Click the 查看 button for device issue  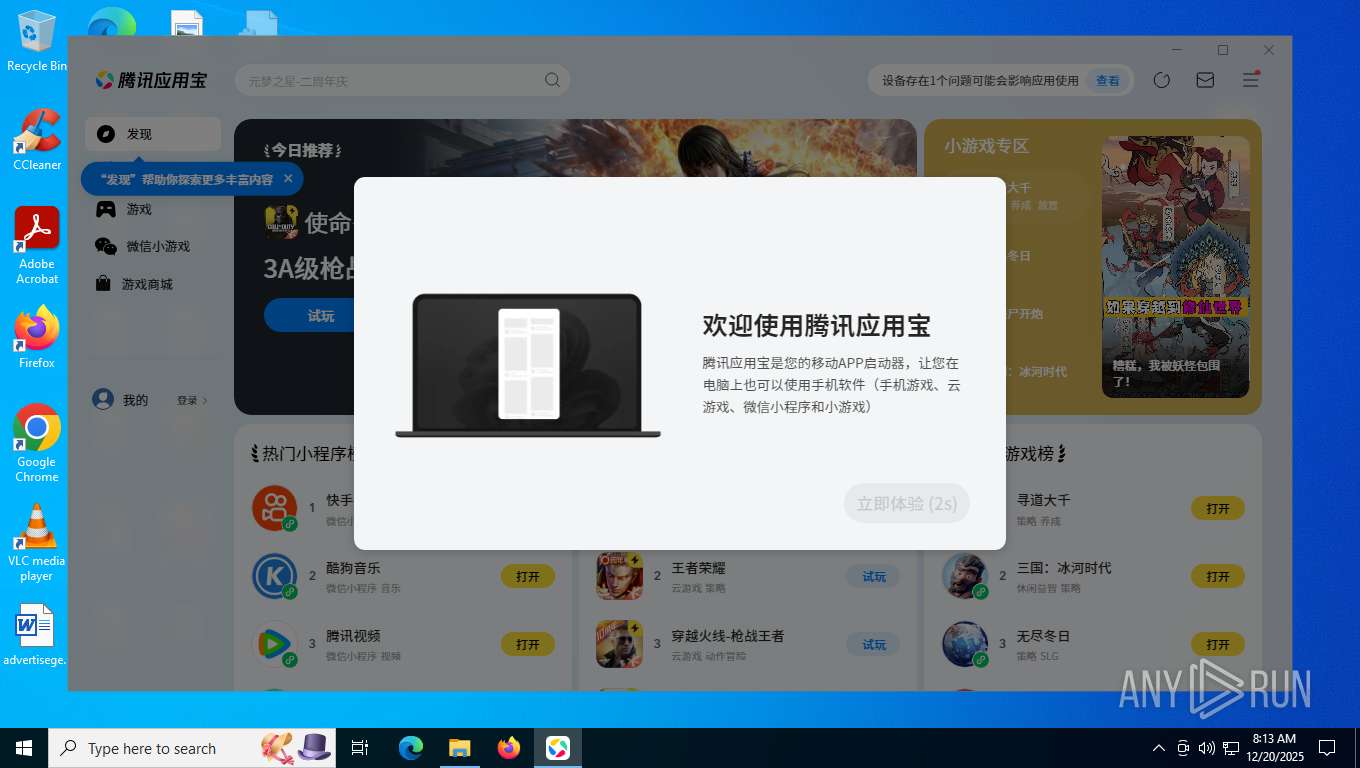[1107, 81]
